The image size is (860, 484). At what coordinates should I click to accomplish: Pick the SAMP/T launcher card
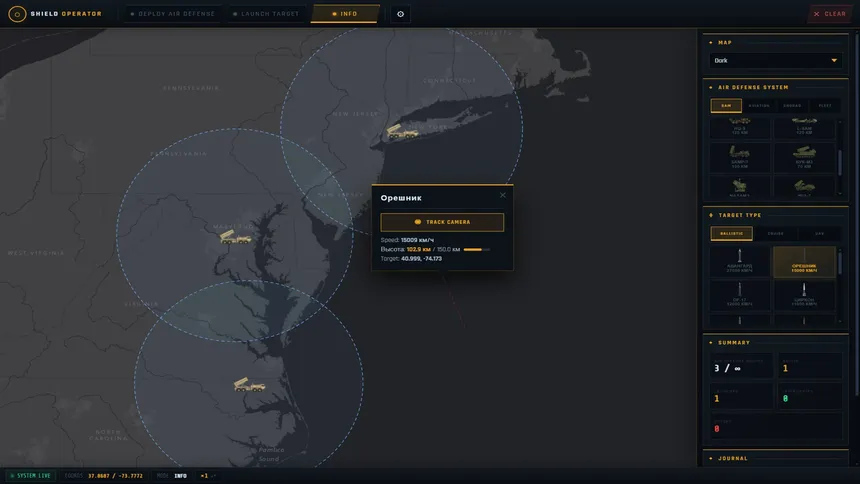[x=739, y=156]
